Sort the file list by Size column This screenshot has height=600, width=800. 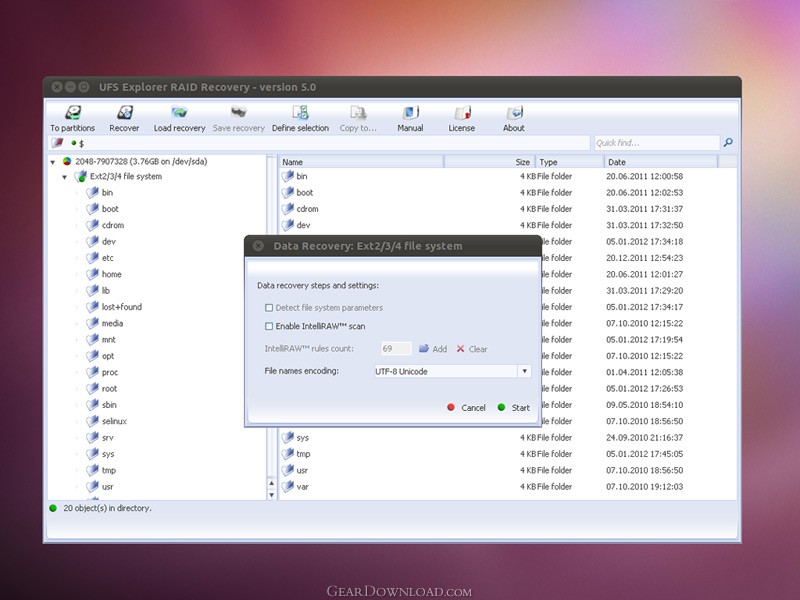coord(490,162)
